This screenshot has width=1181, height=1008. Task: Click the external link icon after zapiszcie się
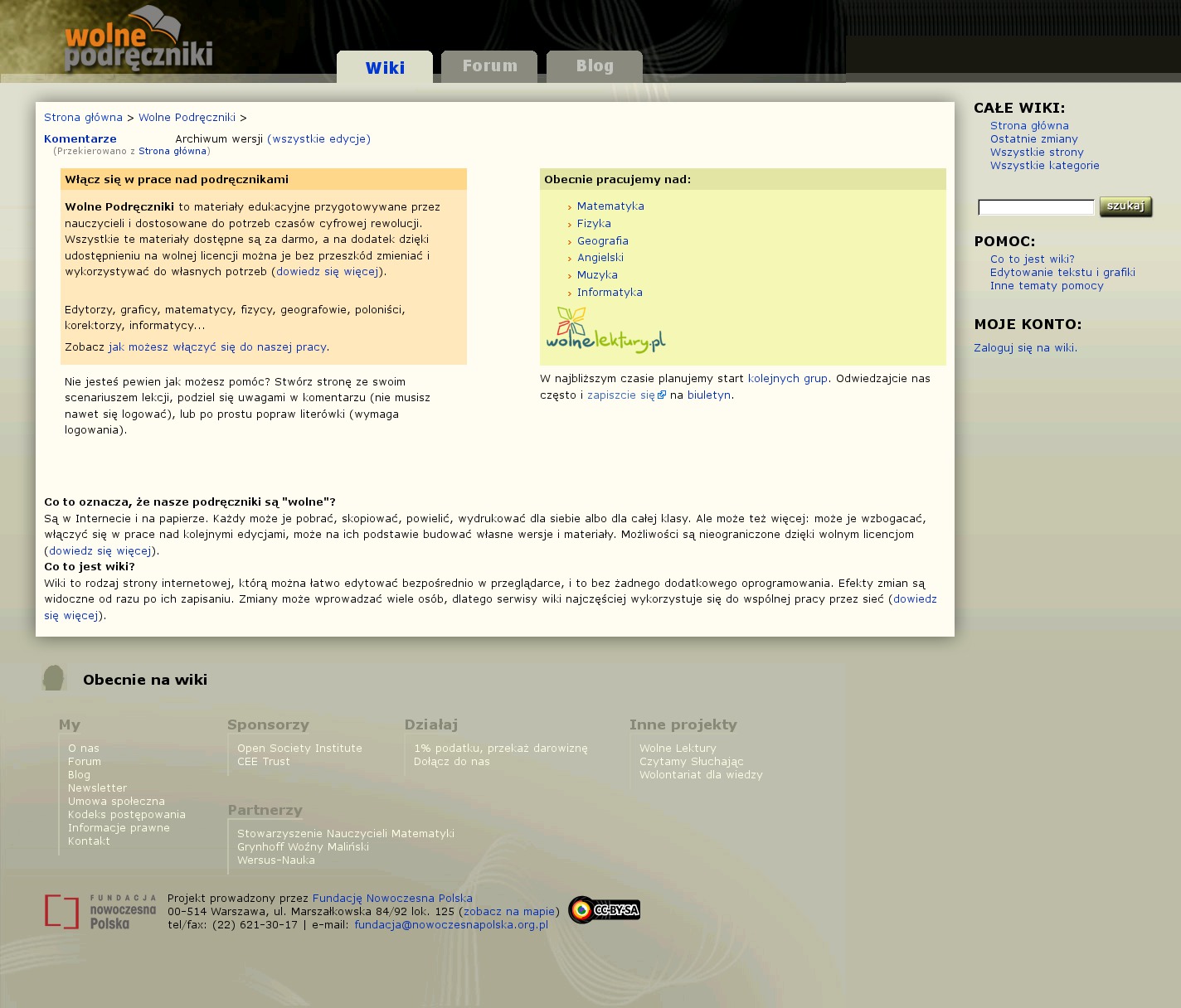(x=662, y=395)
